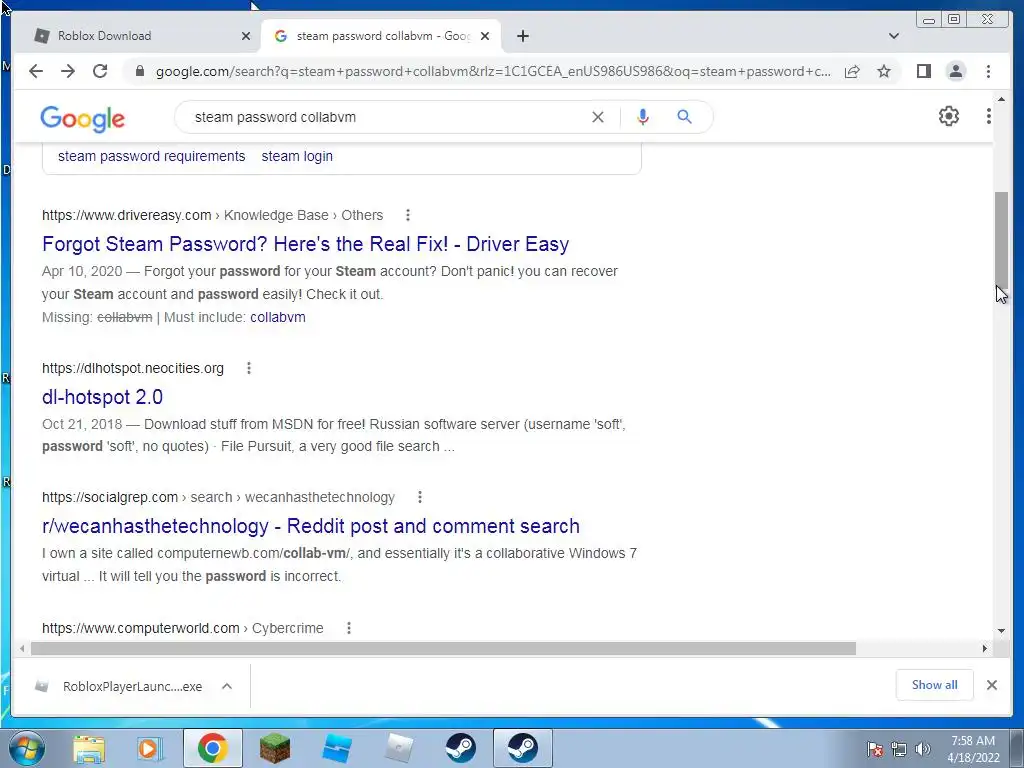Open new browser tab
1024x768 pixels.
pyautogui.click(x=522, y=36)
